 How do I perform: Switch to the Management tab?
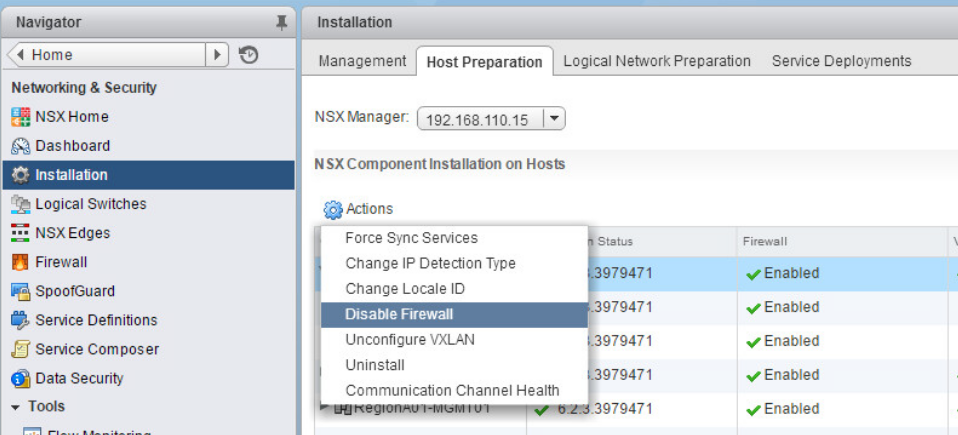[362, 61]
